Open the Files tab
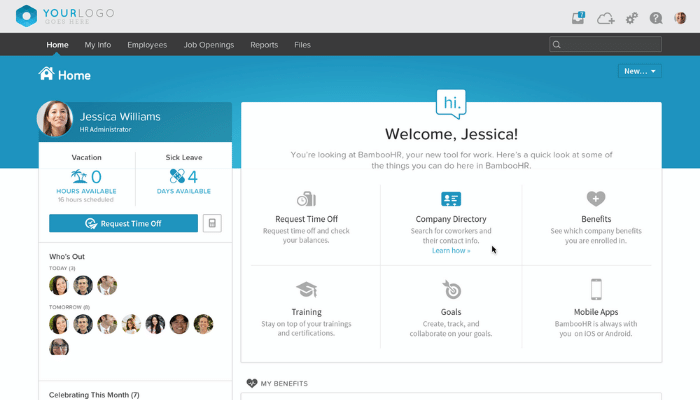Image resolution: width=700 pixels, height=400 pixels. pos(302,45)
